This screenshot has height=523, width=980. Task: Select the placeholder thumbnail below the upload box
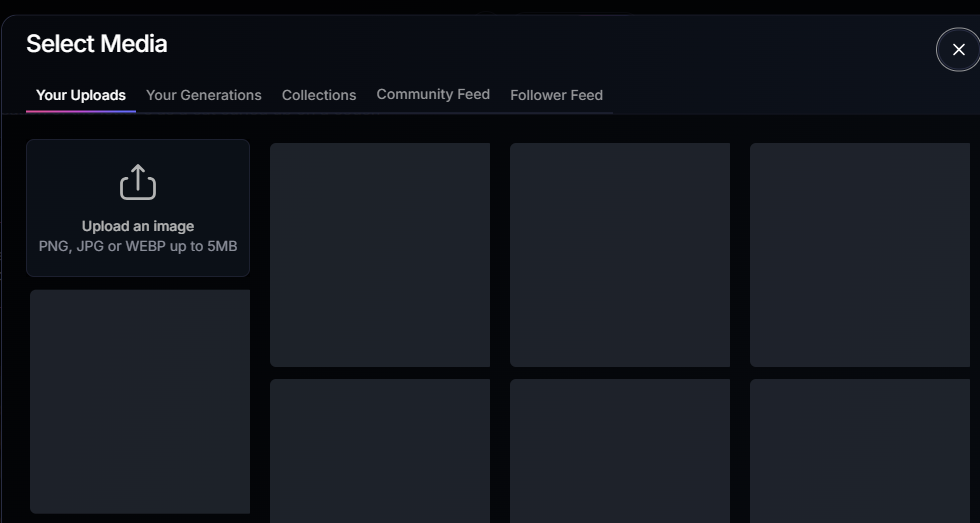(x=140, y=401)
